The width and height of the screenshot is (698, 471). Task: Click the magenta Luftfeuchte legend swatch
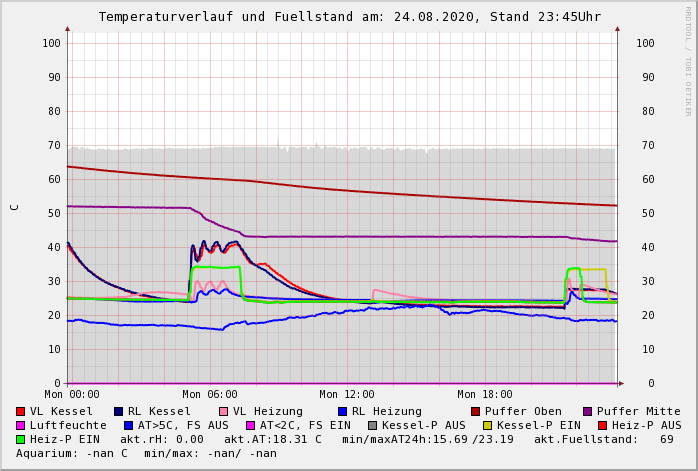tap(20, 425)
